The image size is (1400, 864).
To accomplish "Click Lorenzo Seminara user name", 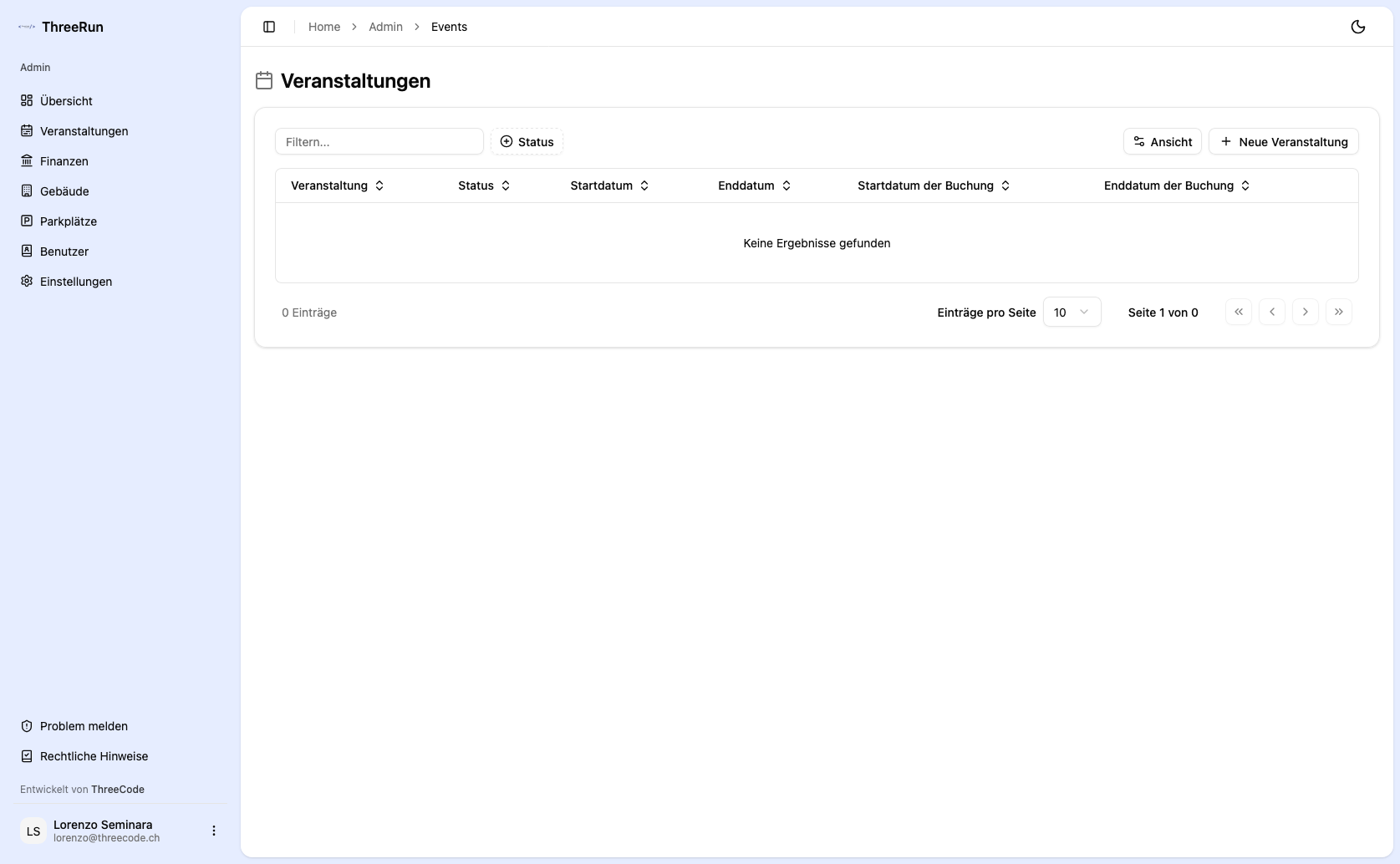I will [103, 825].
